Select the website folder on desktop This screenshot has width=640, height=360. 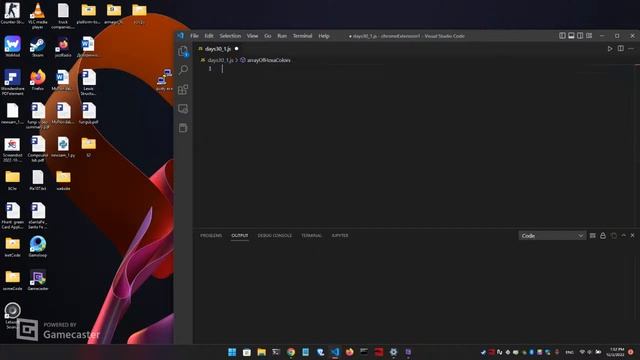(x=63, y=180)
